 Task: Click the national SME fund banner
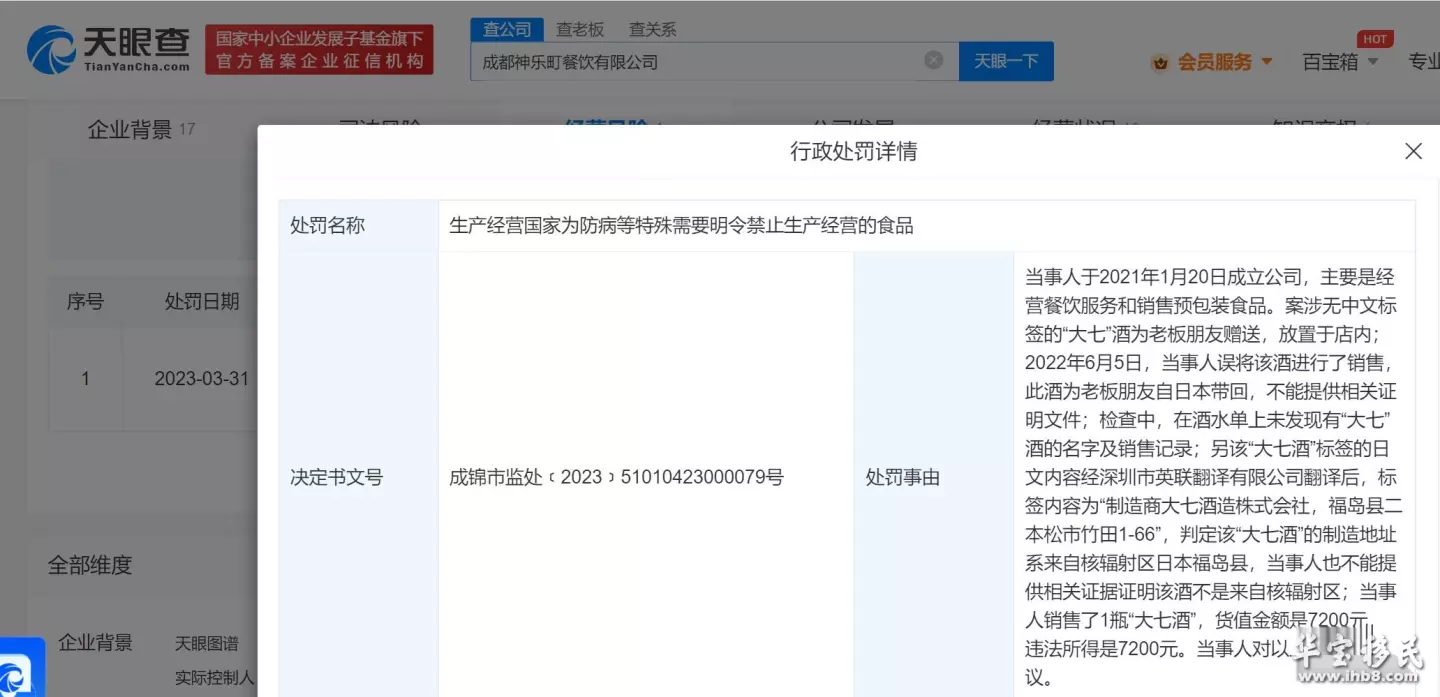point(320,50)
